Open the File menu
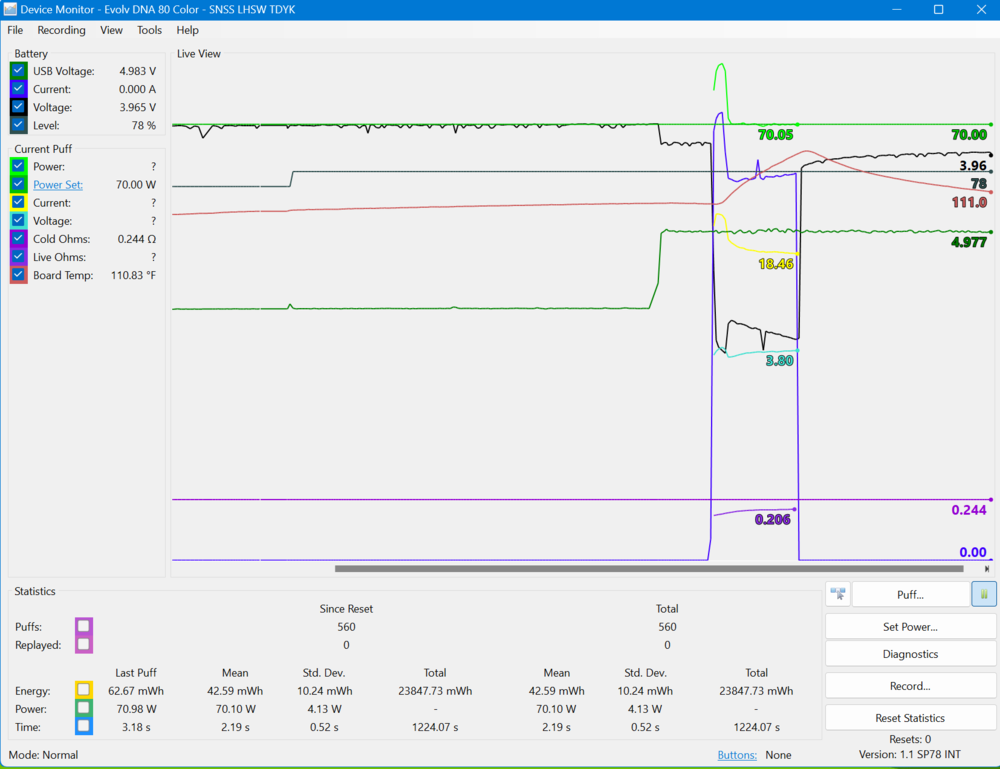This screenshot has width=1000, height=769. pyautogui.click(x=15, y=30)
